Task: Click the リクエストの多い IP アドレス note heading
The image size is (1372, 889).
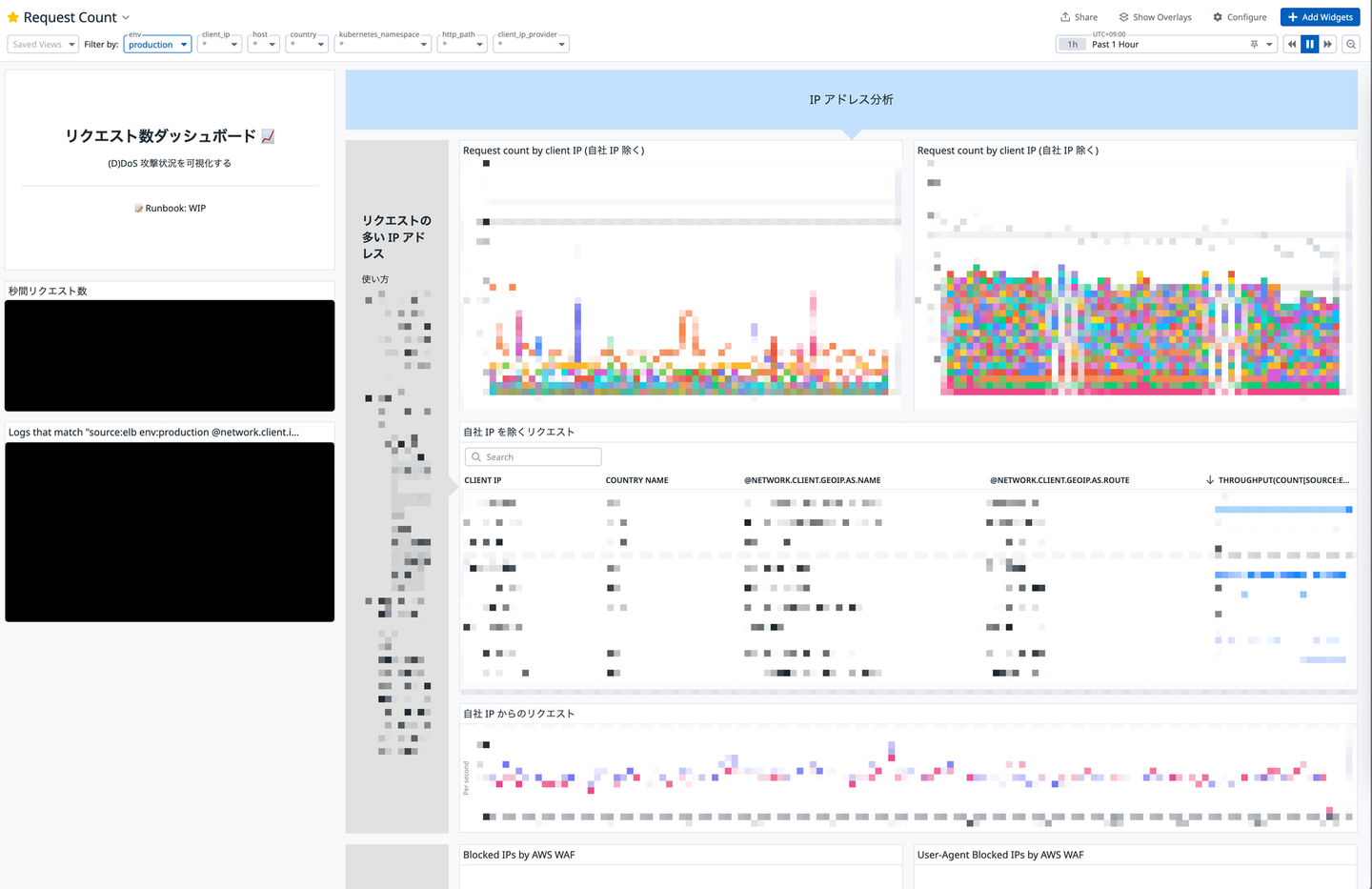Action: click(x=396, y=237)
